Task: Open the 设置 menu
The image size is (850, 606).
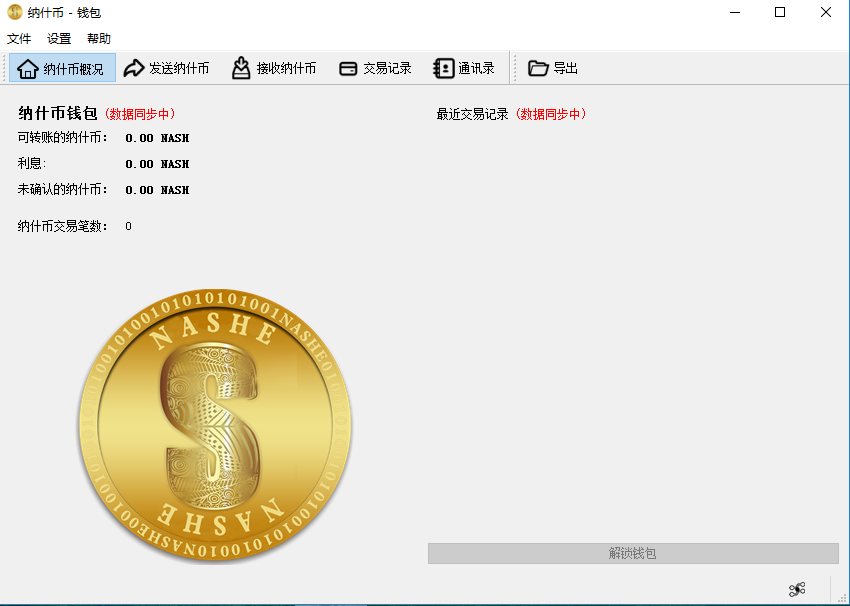Action: pyautogui.click(x=59, y=38)
